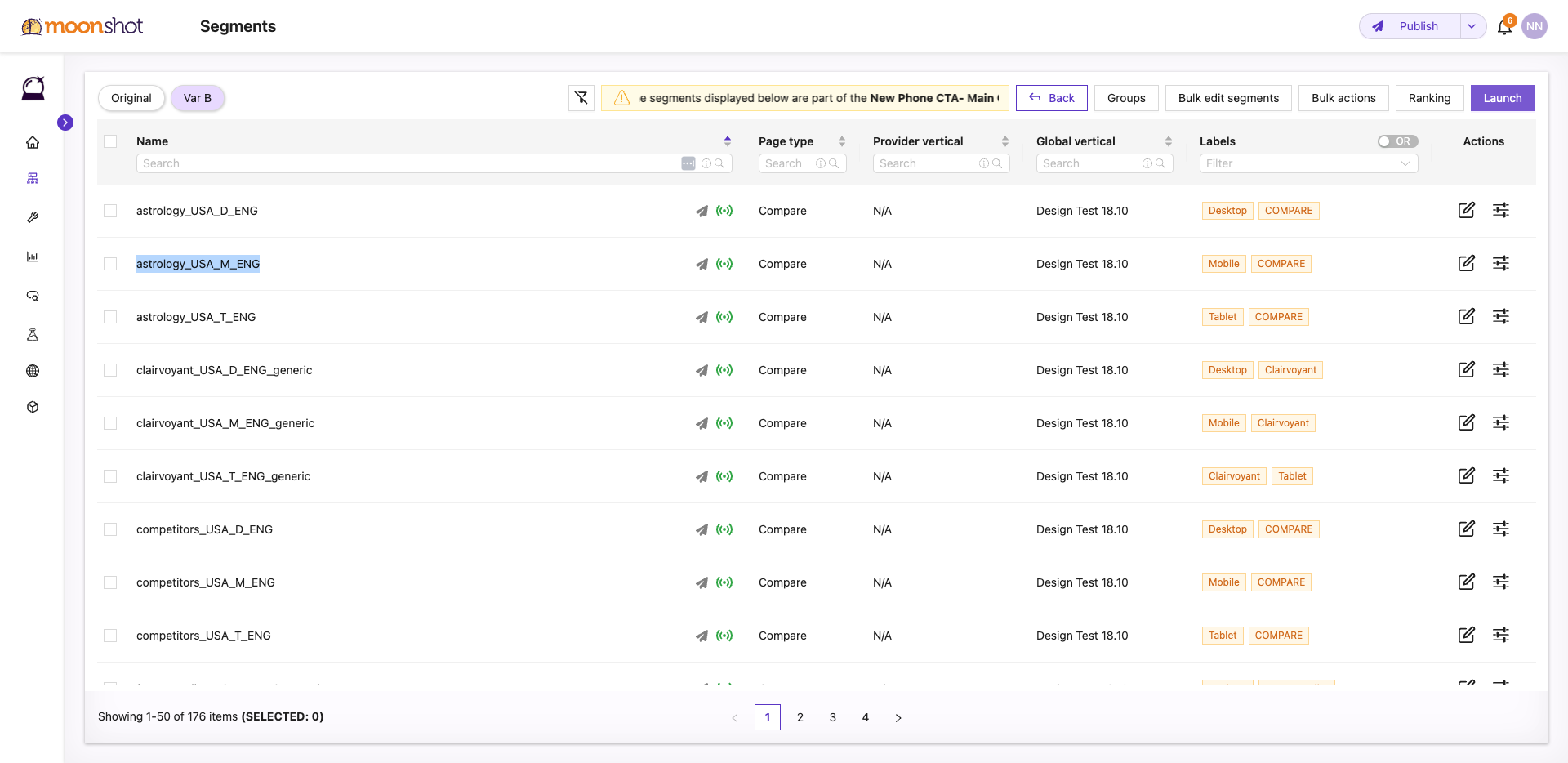Edit the clairvoyant_USA_T_ENG_generic segment

(x=1467, y=475)
